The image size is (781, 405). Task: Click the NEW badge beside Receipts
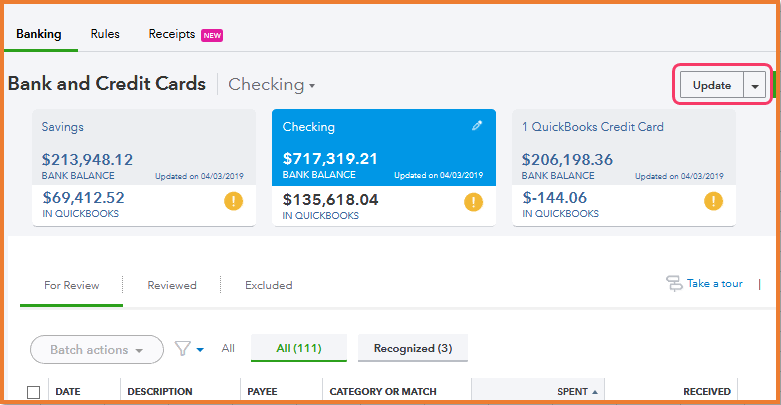point(212,35)
